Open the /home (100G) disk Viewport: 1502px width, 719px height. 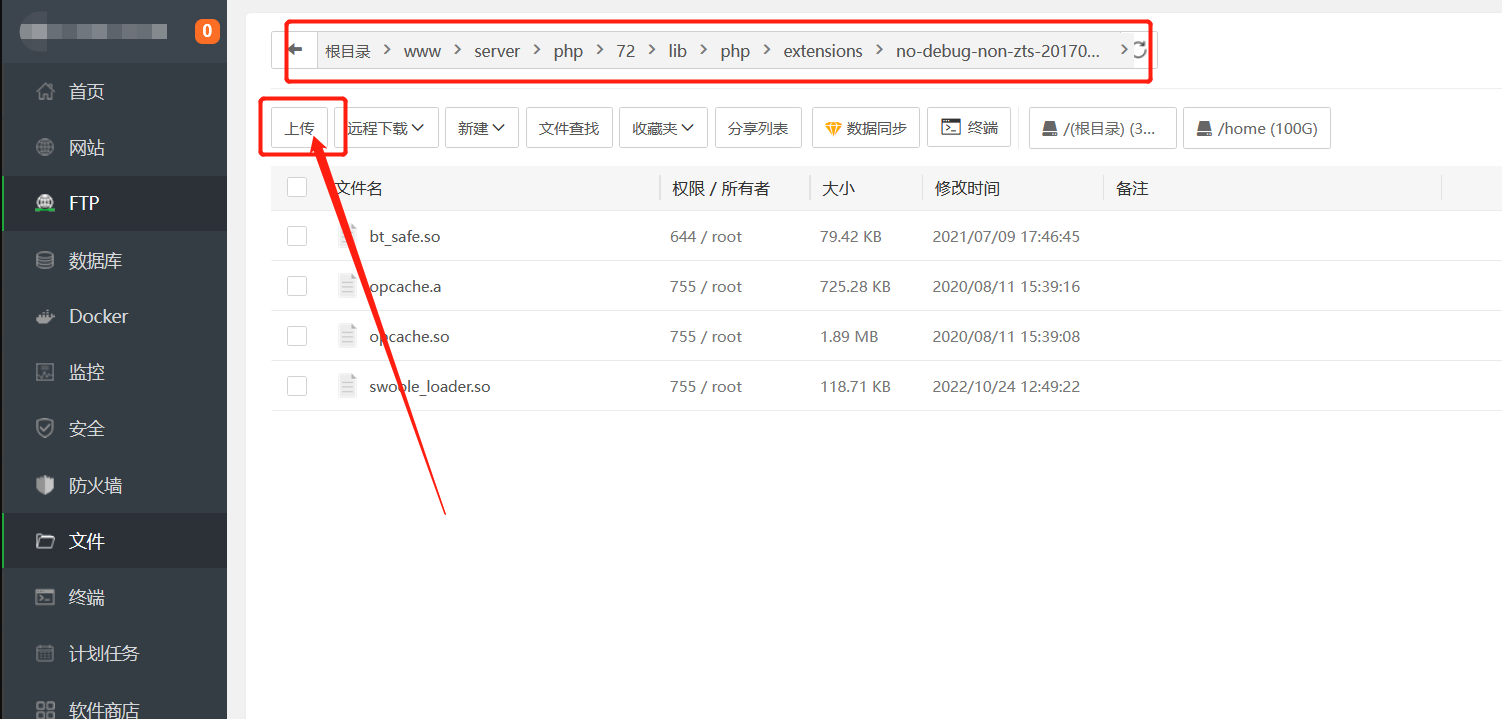1256,128
